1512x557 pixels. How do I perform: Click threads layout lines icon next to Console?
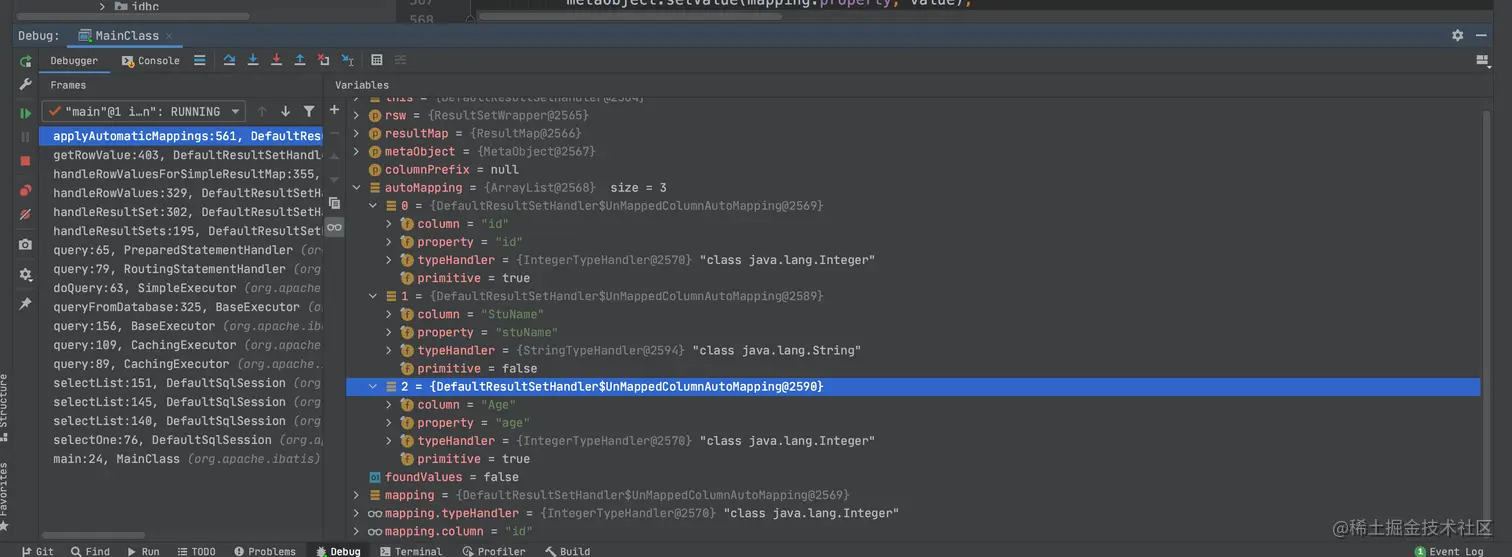[200, 60]
